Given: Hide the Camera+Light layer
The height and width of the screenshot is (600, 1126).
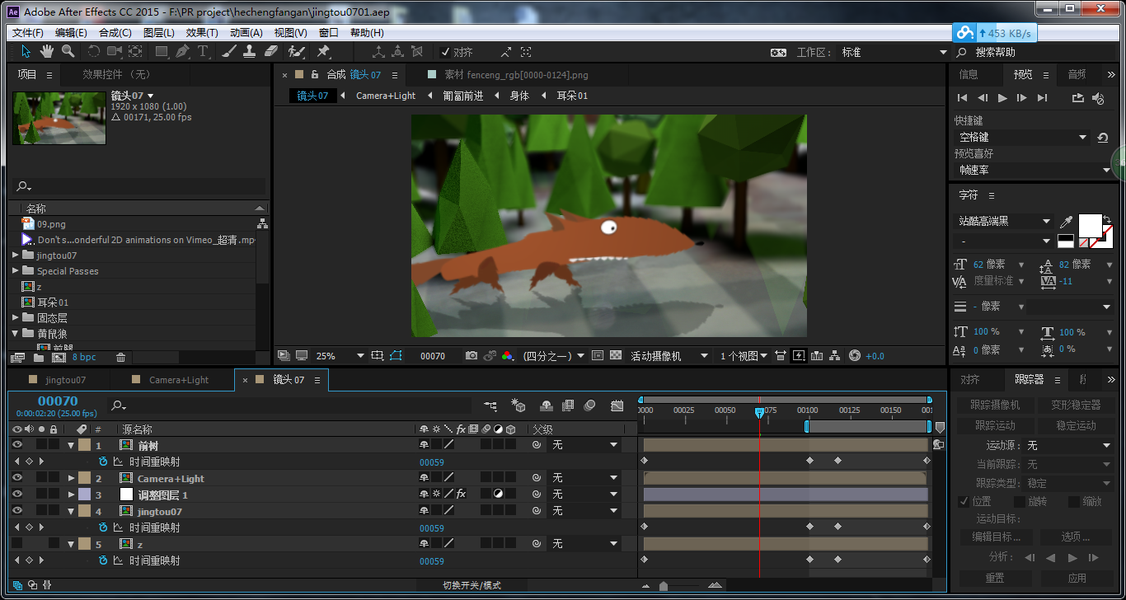Looking at the screenshot, I should click(17, 478).
